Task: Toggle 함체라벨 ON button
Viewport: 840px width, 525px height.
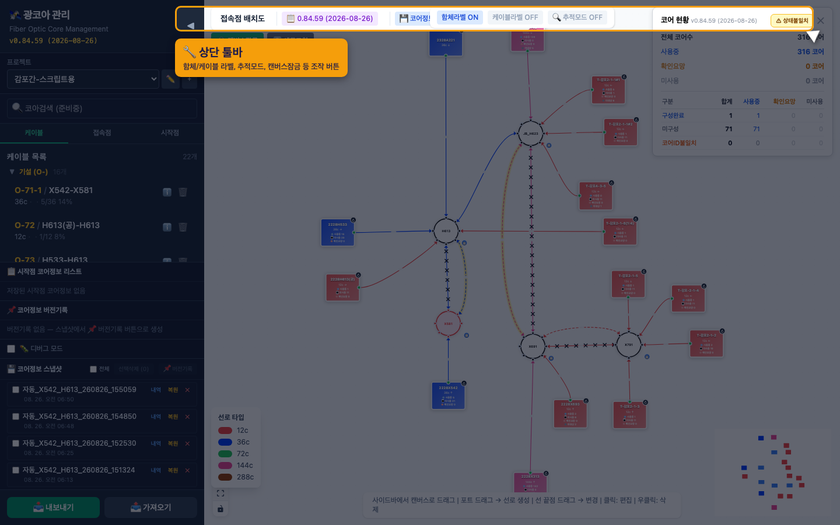Action: pos(460,17)
